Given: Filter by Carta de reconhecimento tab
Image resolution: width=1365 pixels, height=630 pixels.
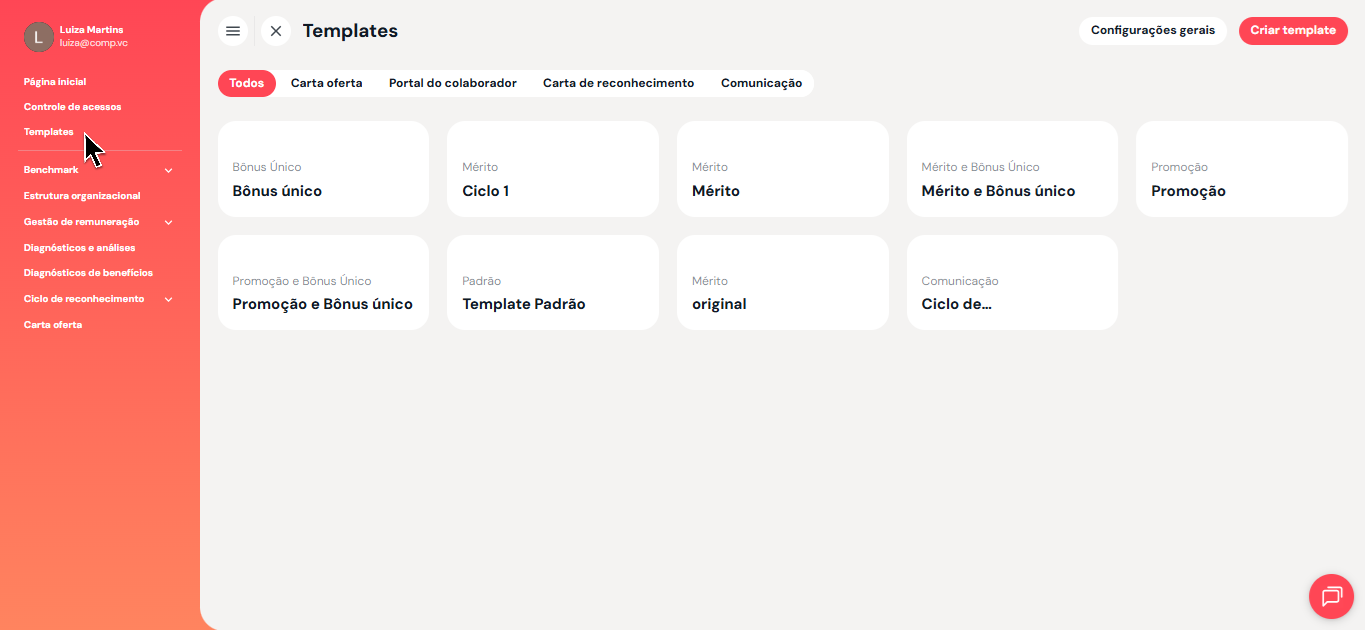Looking at the screenshot, I should click(x=618, y=84).
